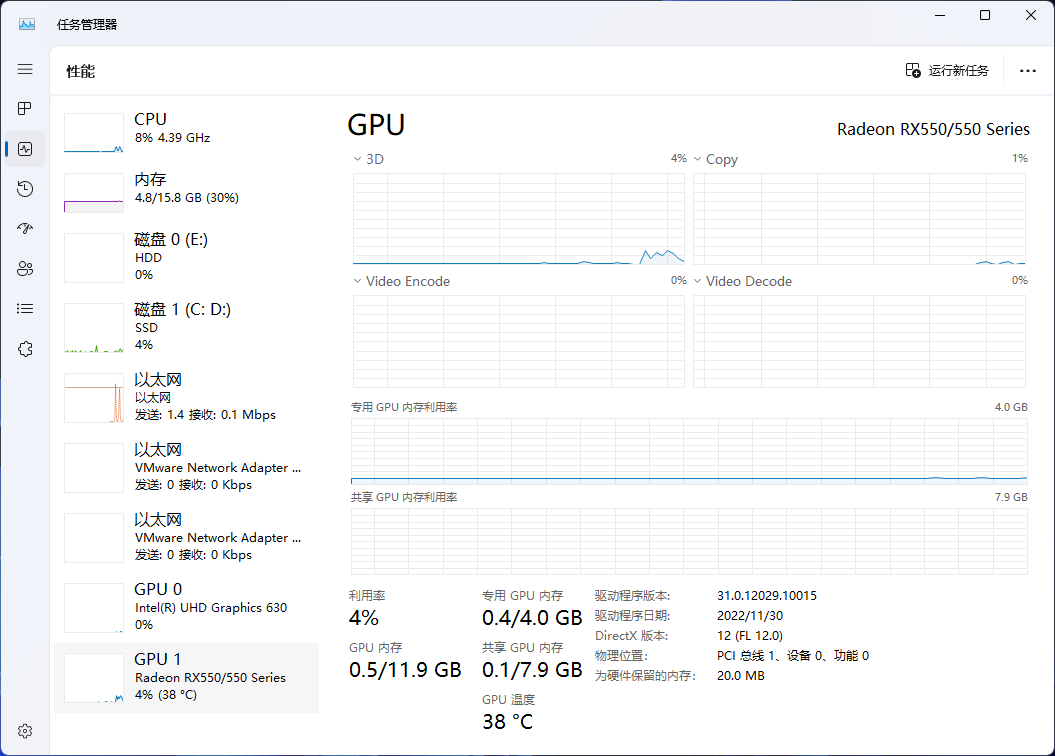Click the Ethernet usage thumbnail graph

[x=94, y=398]
